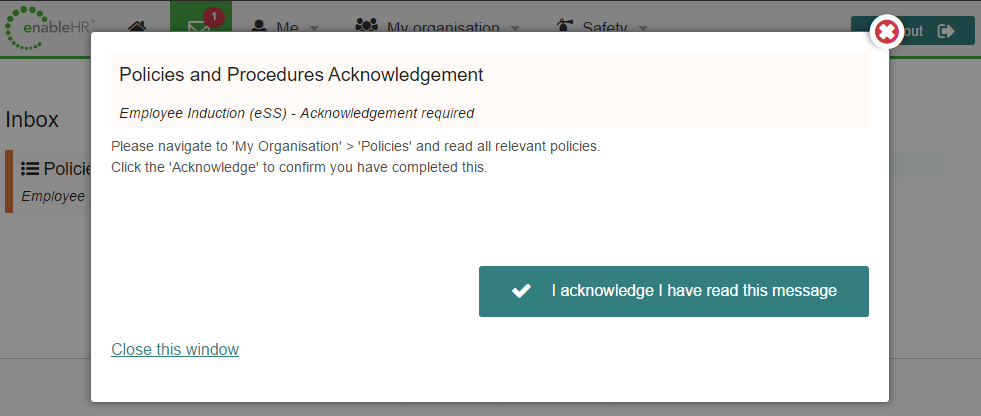This screenshot has height=416, width=981.
Task: Click the Policies and Procedures Acknowledgement heading
Action: click(301, 74)
